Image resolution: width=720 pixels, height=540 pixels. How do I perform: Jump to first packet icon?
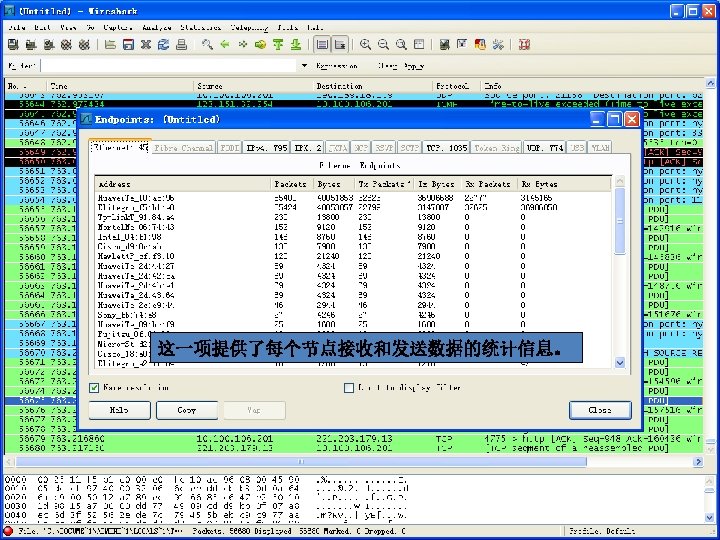tap(278, 45)
